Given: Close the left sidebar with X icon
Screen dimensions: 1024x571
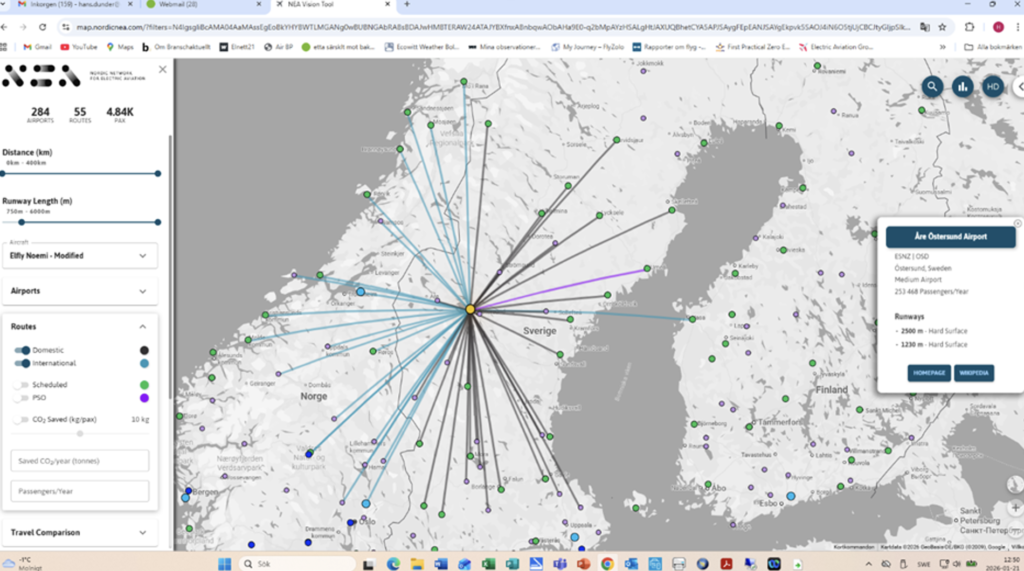Looking at the screenshot, I should [163, 70].
